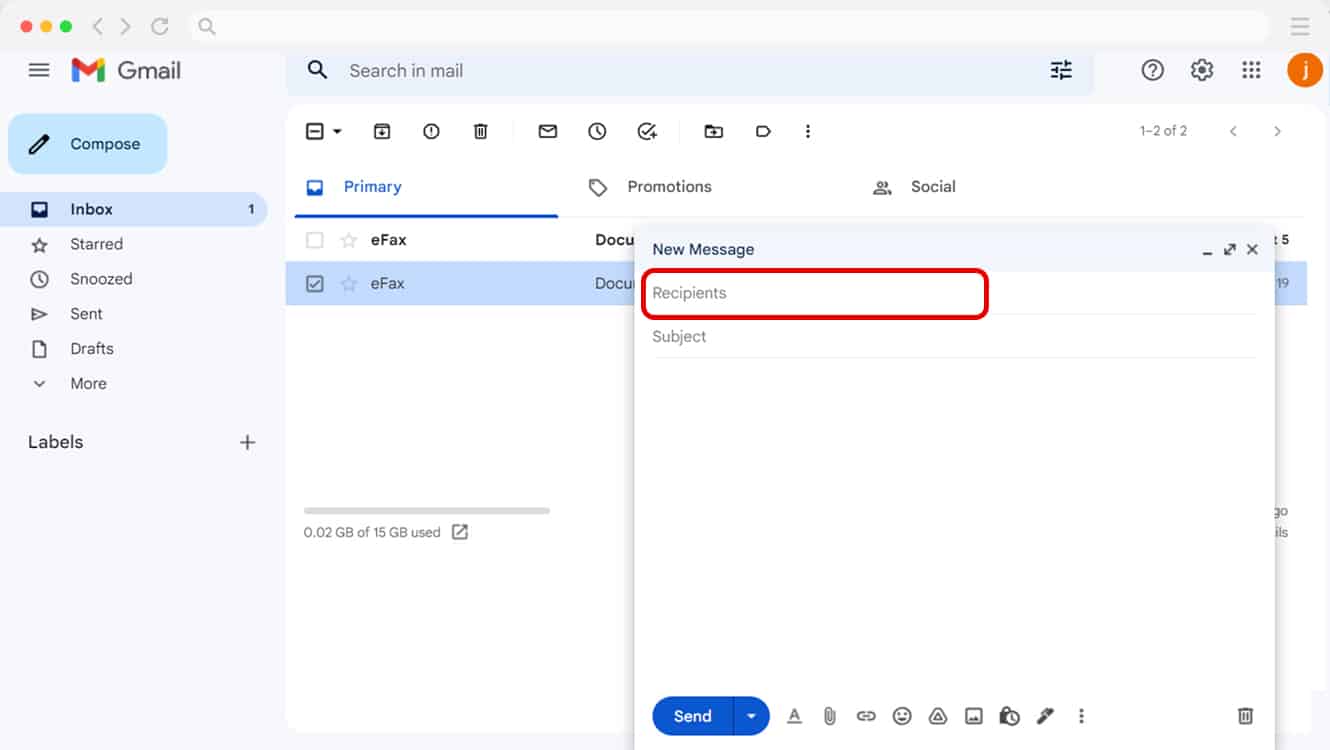Viewport: 1330px width, 750px height.
Task: Click the Recipients field
Action: [x=814, y=293]
